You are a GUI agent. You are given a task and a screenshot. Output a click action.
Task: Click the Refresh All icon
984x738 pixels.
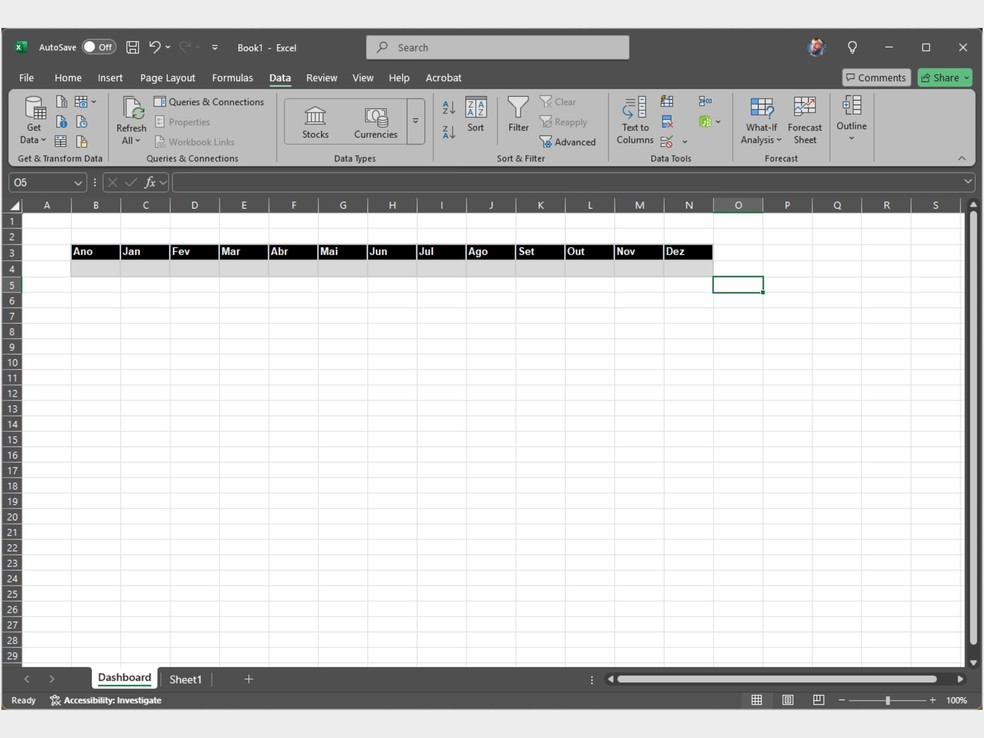(132, 108)
